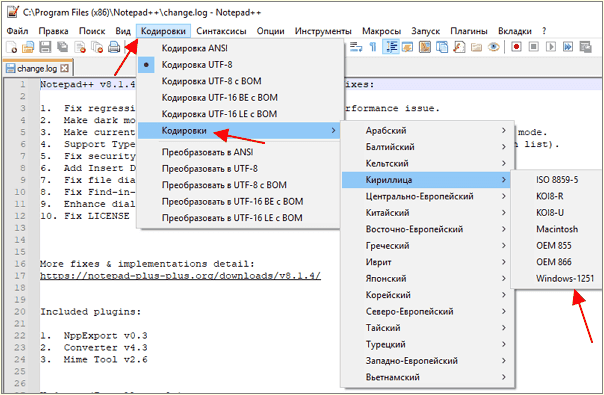Expand the Кодировки submenu entry

click(239, 131)
